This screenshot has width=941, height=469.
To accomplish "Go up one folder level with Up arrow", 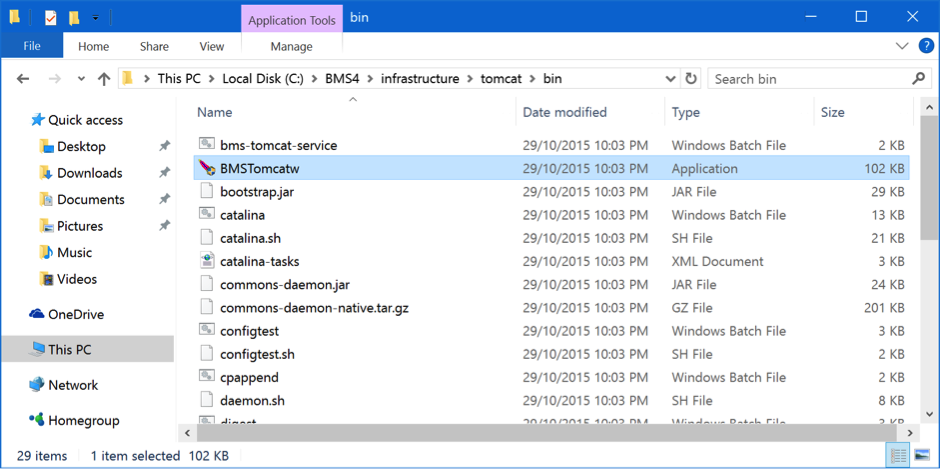I will [x=104, y=79].
